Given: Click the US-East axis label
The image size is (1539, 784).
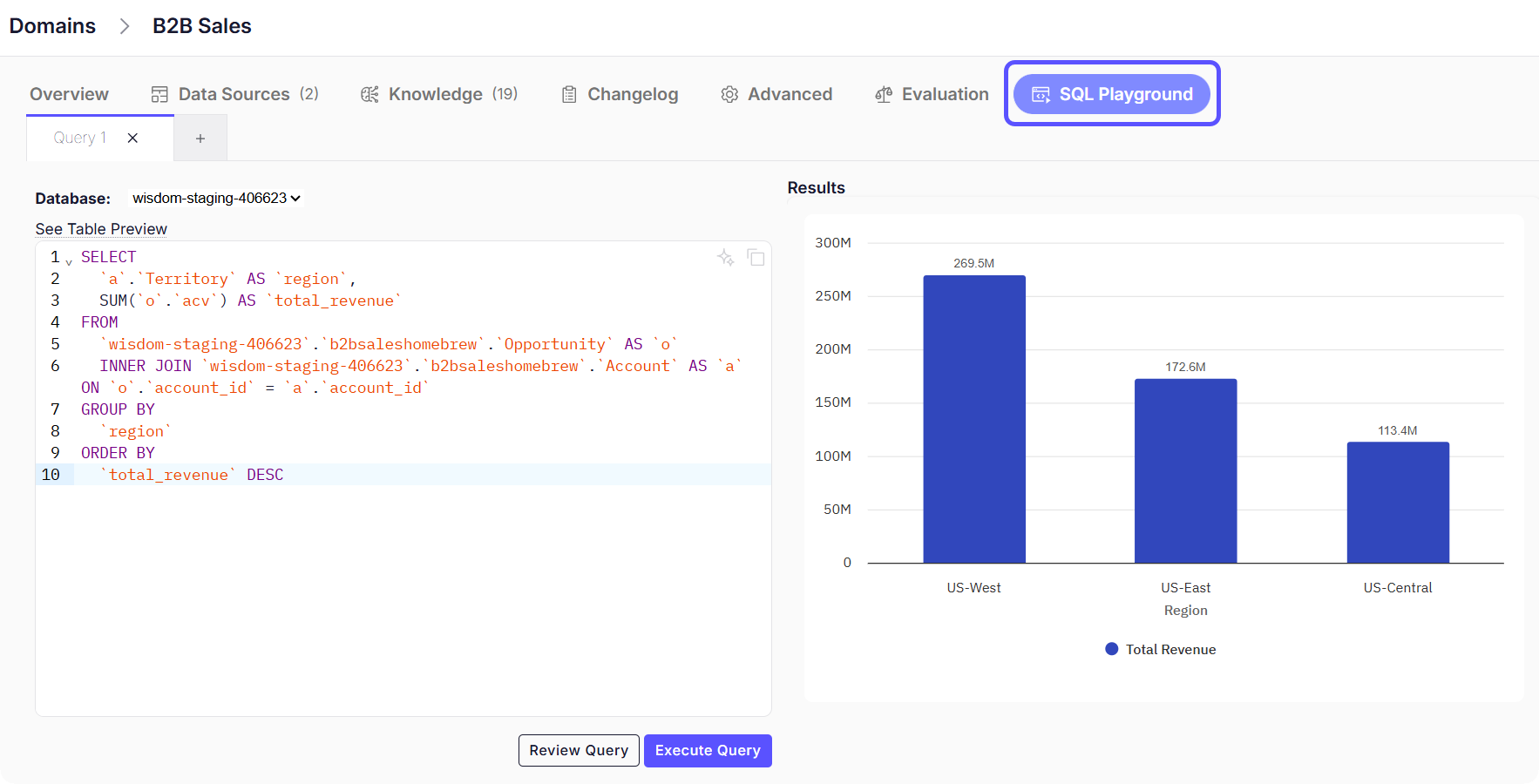Looking at the screenshot, I should pos(1186,588).
